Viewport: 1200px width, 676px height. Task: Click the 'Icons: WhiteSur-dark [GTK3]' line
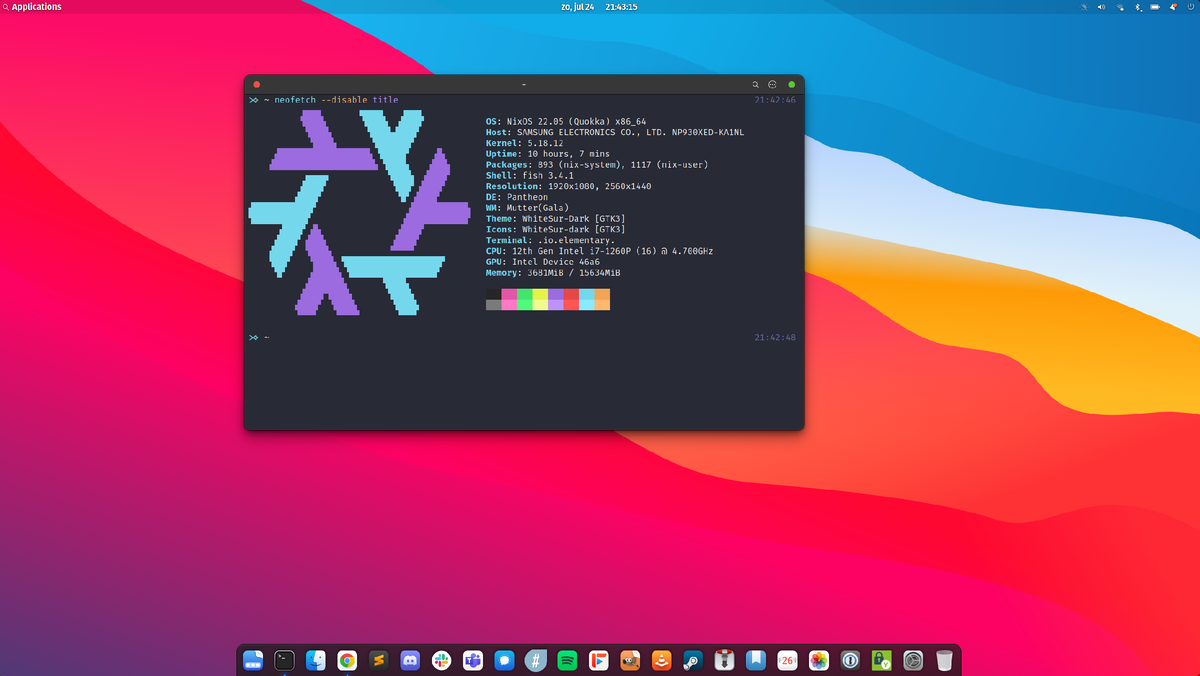coord(555,229)
